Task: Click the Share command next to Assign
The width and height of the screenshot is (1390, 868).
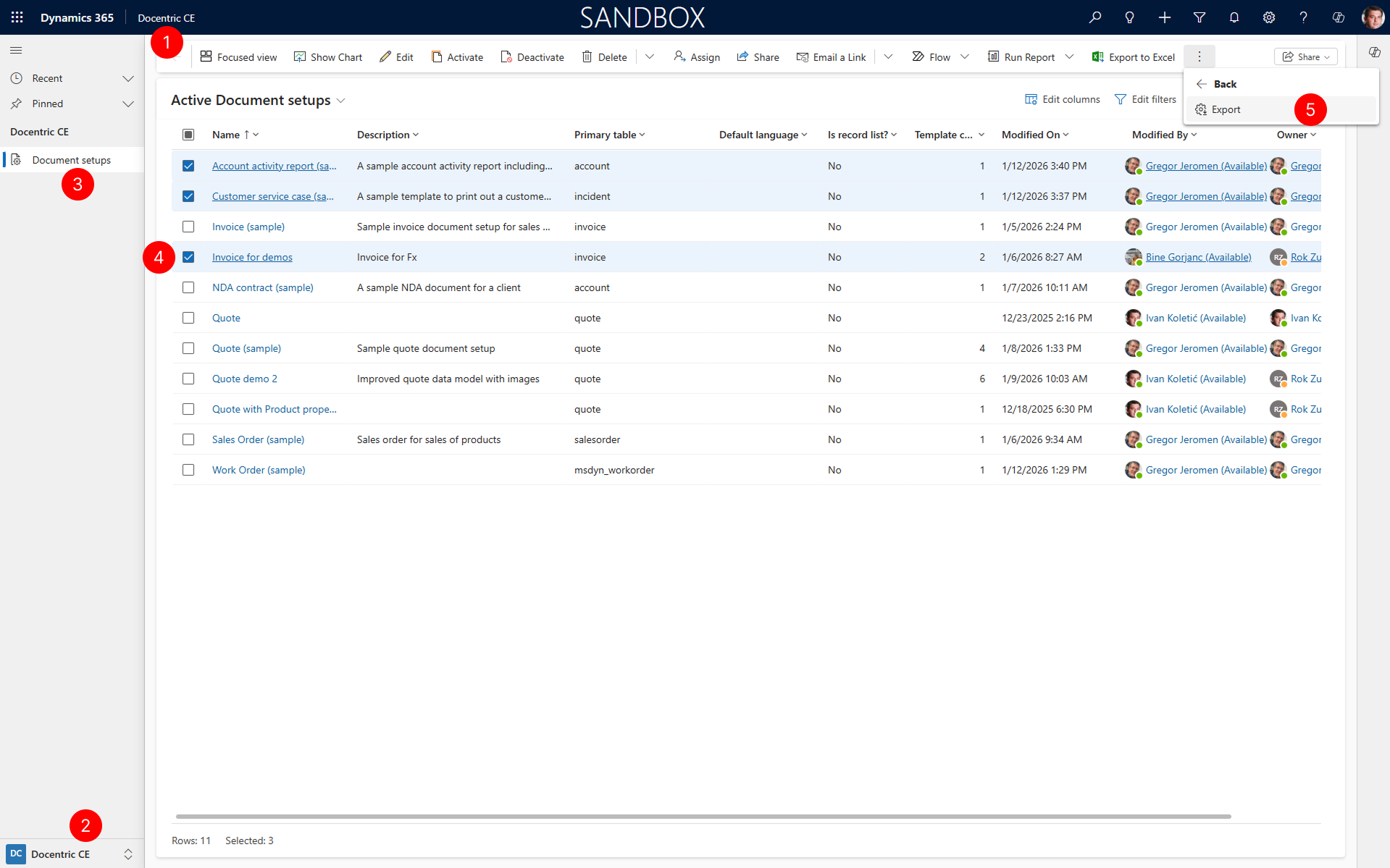Action: pyautogui.click(x=758, y=56)
